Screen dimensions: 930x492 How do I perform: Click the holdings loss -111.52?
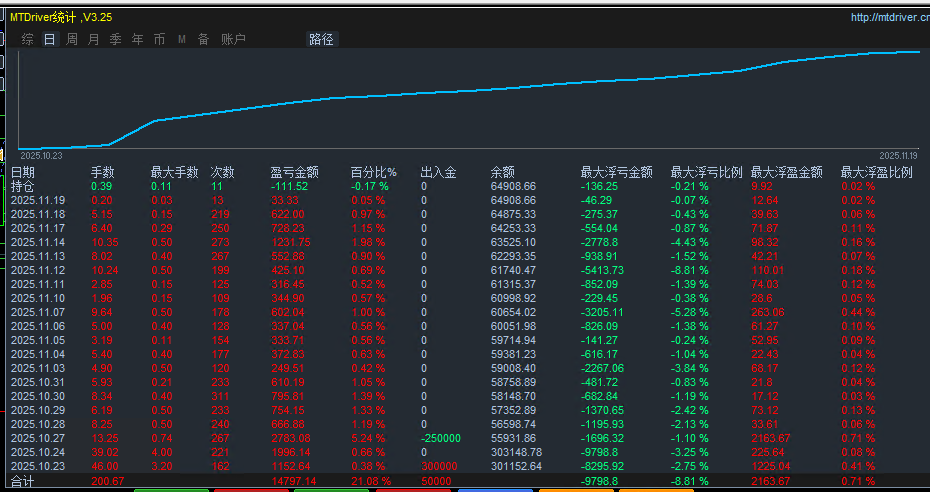tap(289, 186)
